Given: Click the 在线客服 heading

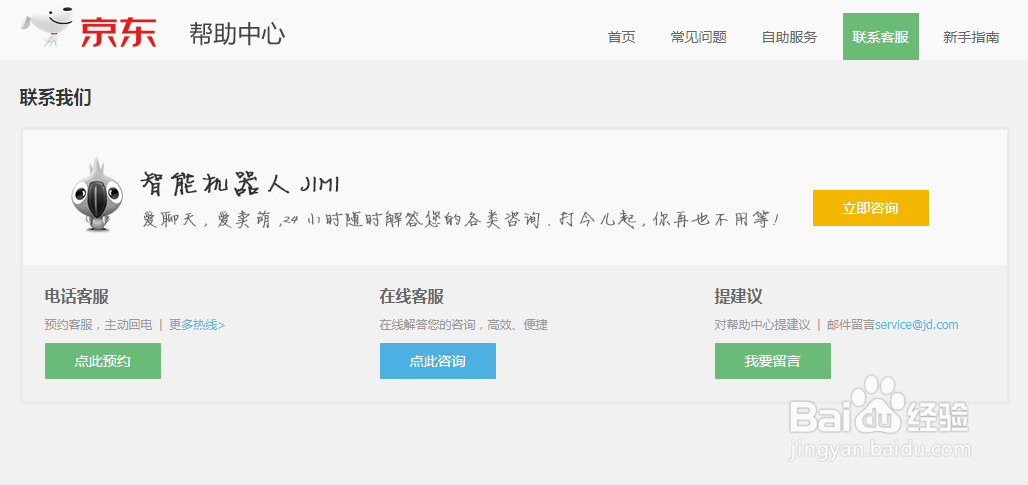Looking at the screenshot, I should (x=412, y=297).
